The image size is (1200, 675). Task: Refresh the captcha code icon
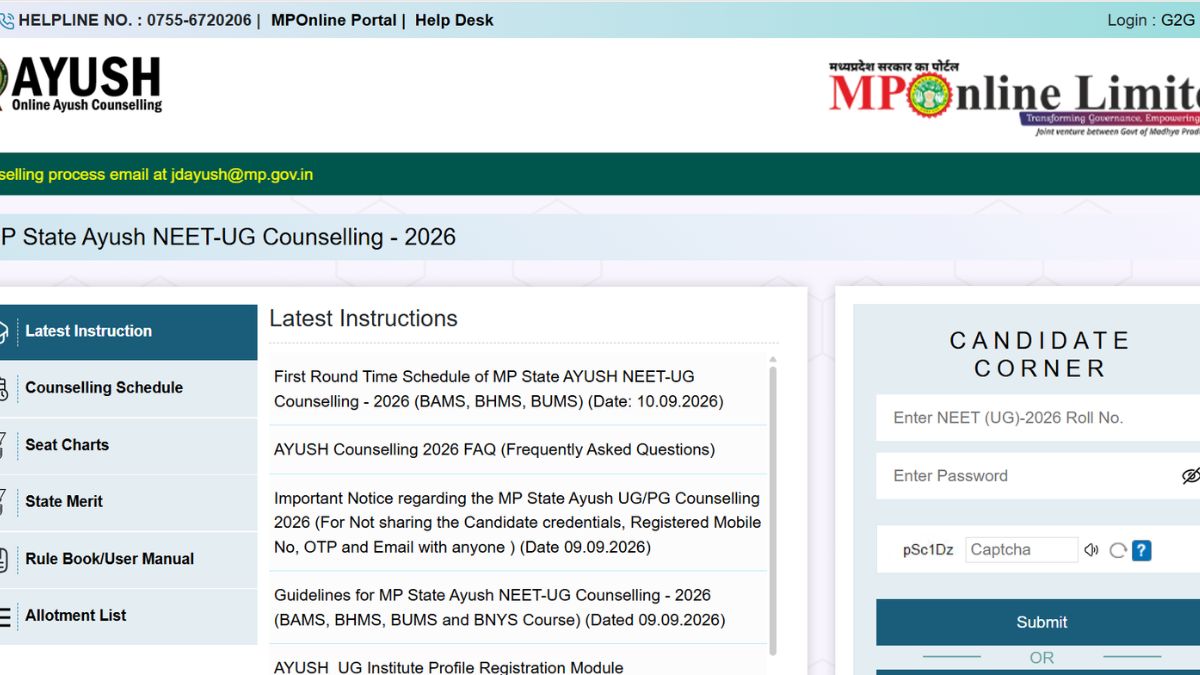1118,550
